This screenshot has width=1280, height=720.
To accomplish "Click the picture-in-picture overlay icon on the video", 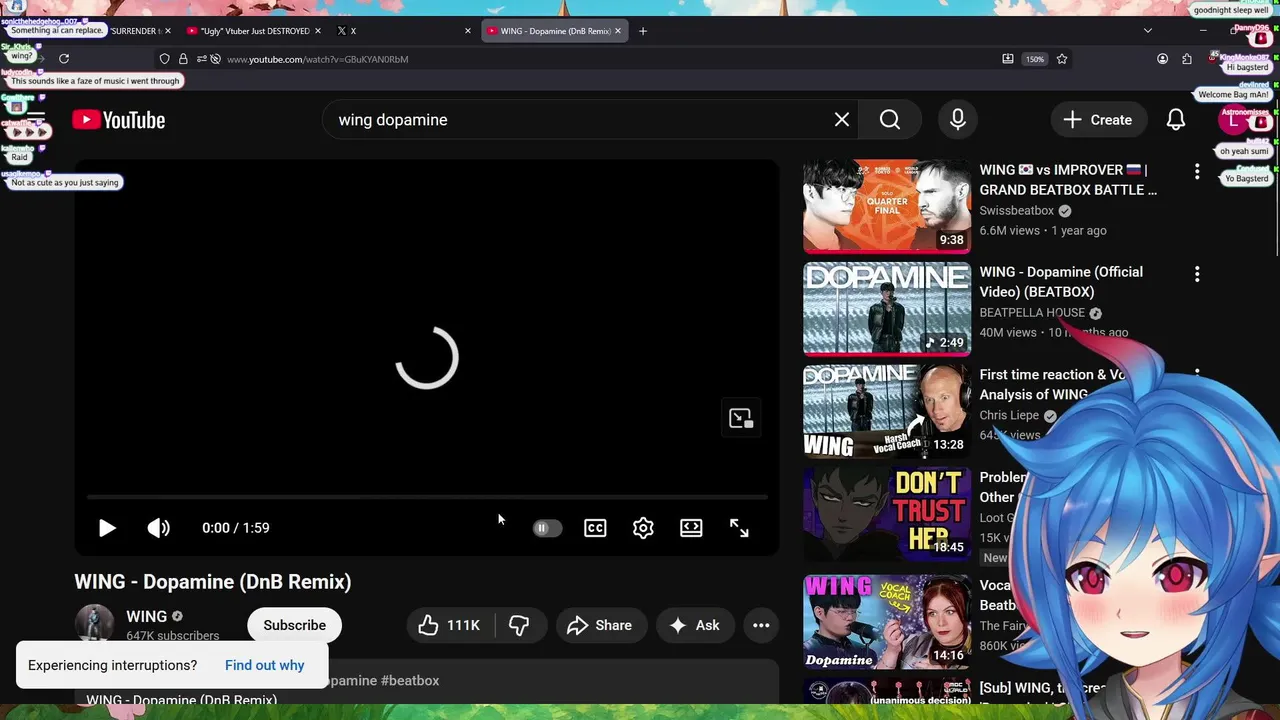I will click(x=741, y=418).
